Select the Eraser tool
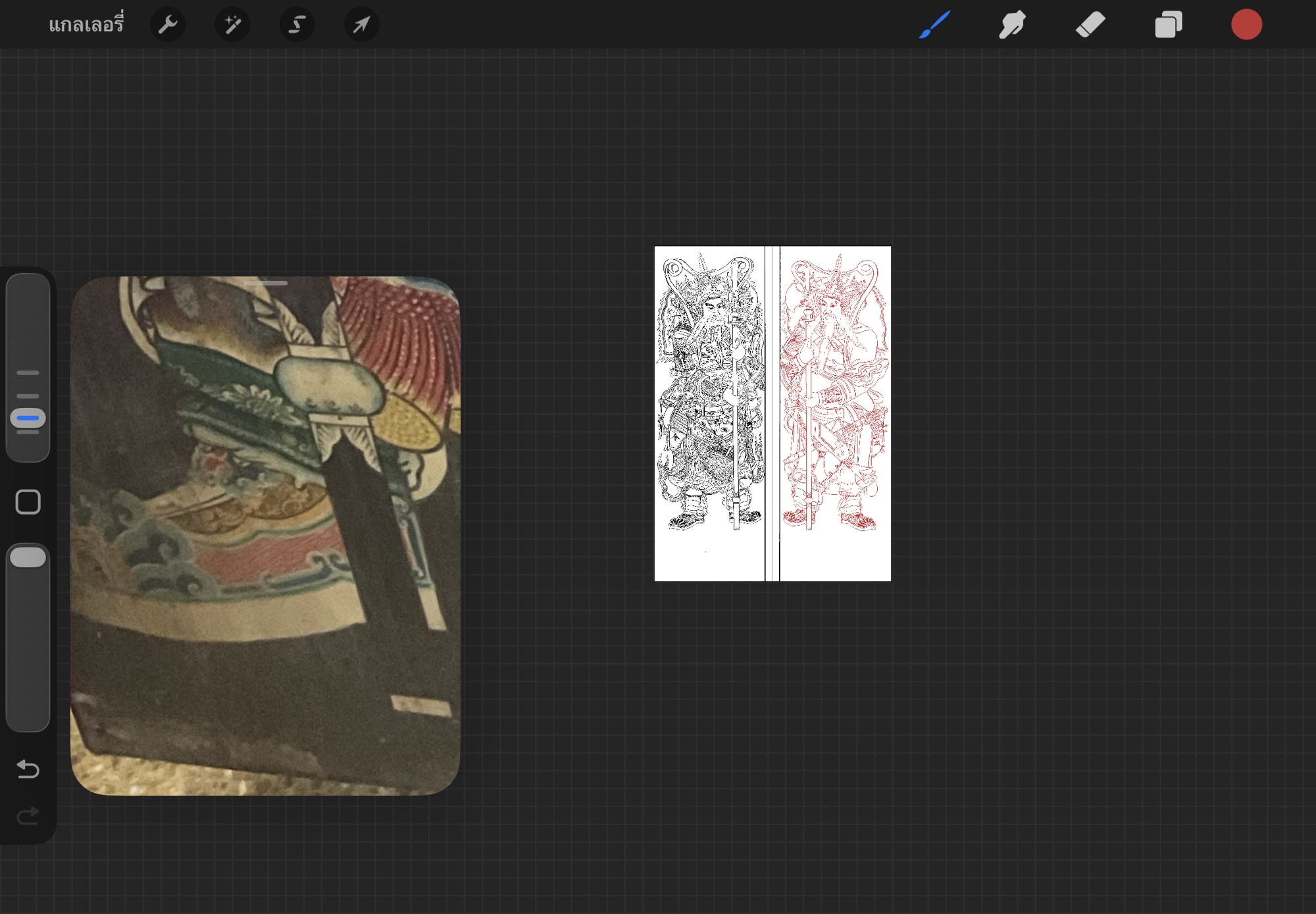Viewport: 1316px width, 914px height. (x=1090, y=25)
